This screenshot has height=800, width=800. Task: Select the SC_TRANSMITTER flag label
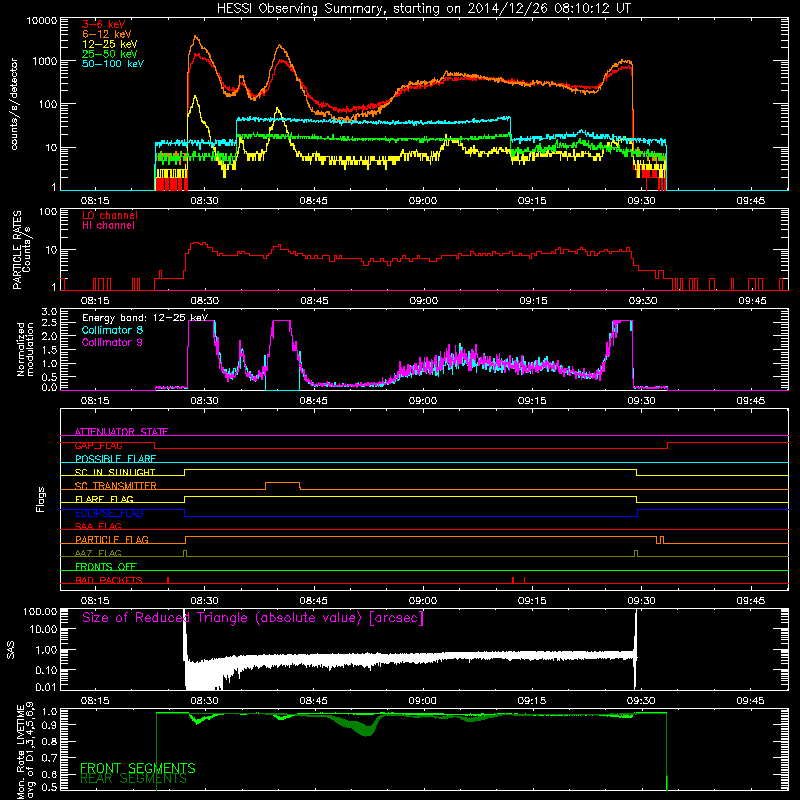pyautogui.click(x=116, y=486)
